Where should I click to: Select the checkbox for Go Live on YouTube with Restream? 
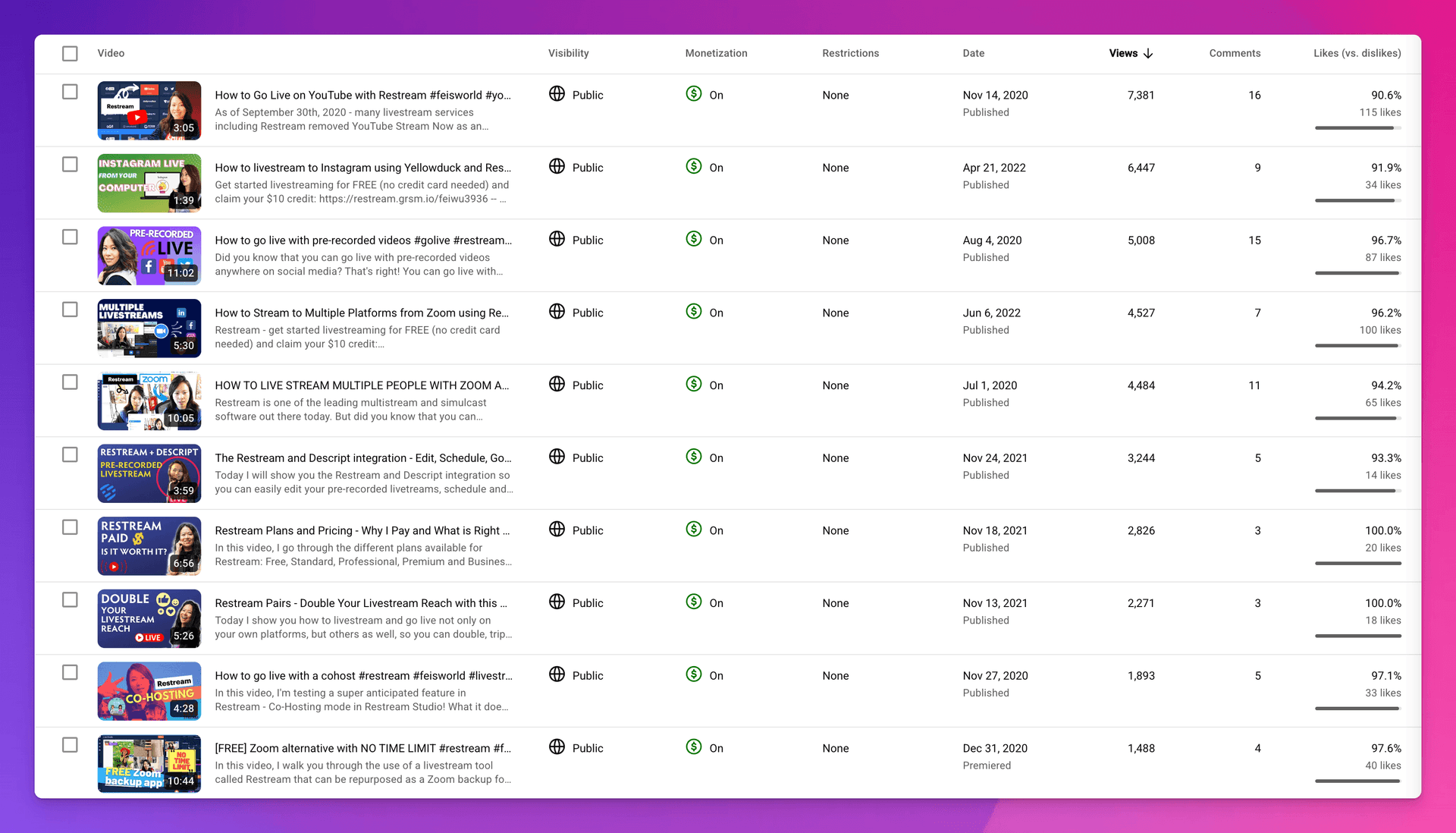(x=70, y=92)
